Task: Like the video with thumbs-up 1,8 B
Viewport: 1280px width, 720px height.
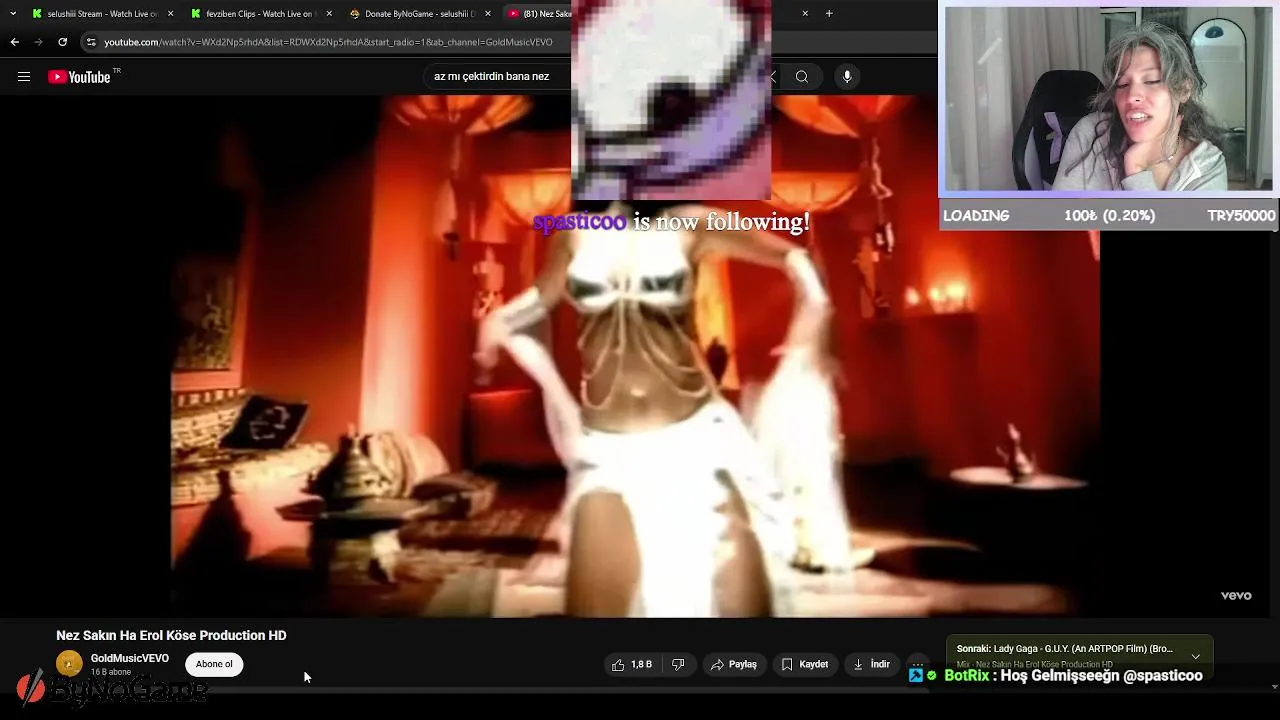Action: point(632,664)
